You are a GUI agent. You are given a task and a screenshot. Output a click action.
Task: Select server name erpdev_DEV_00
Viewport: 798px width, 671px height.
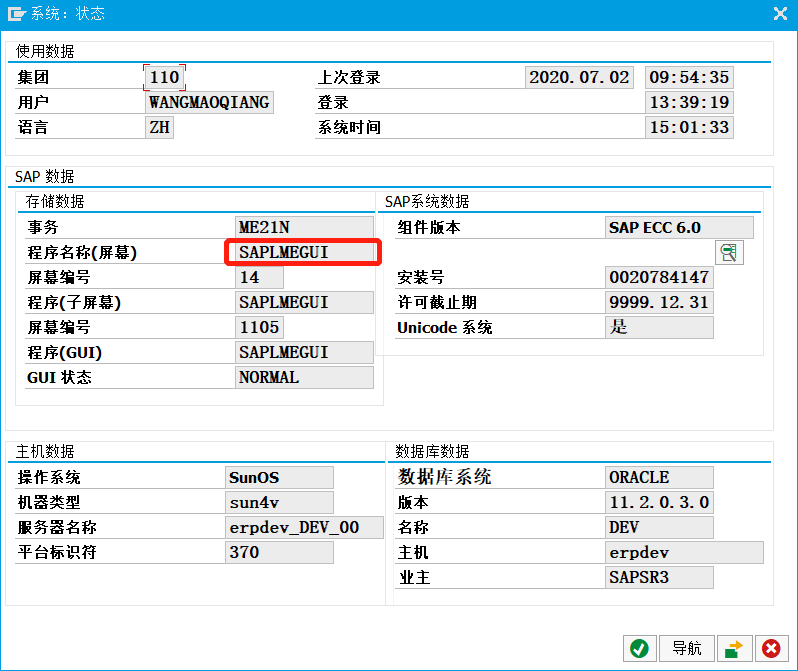point(304,527)
